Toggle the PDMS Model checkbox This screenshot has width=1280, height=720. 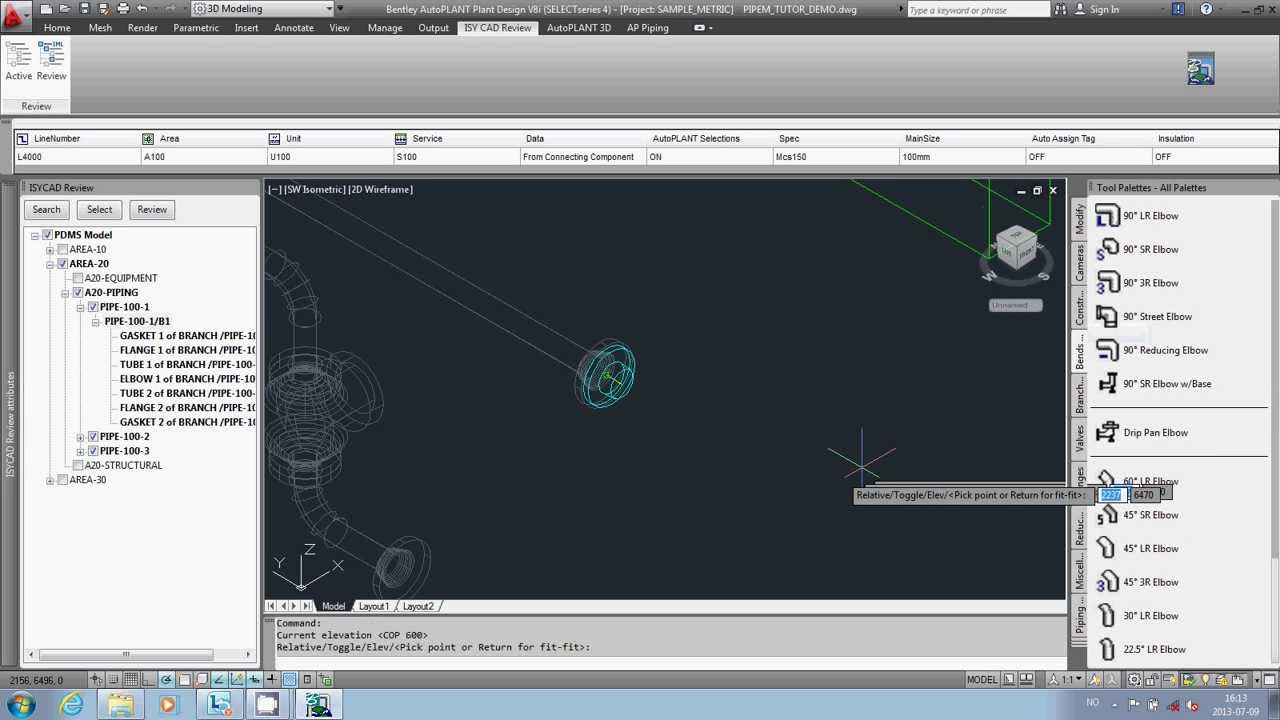pyautogui.click(x=47, y=235)
